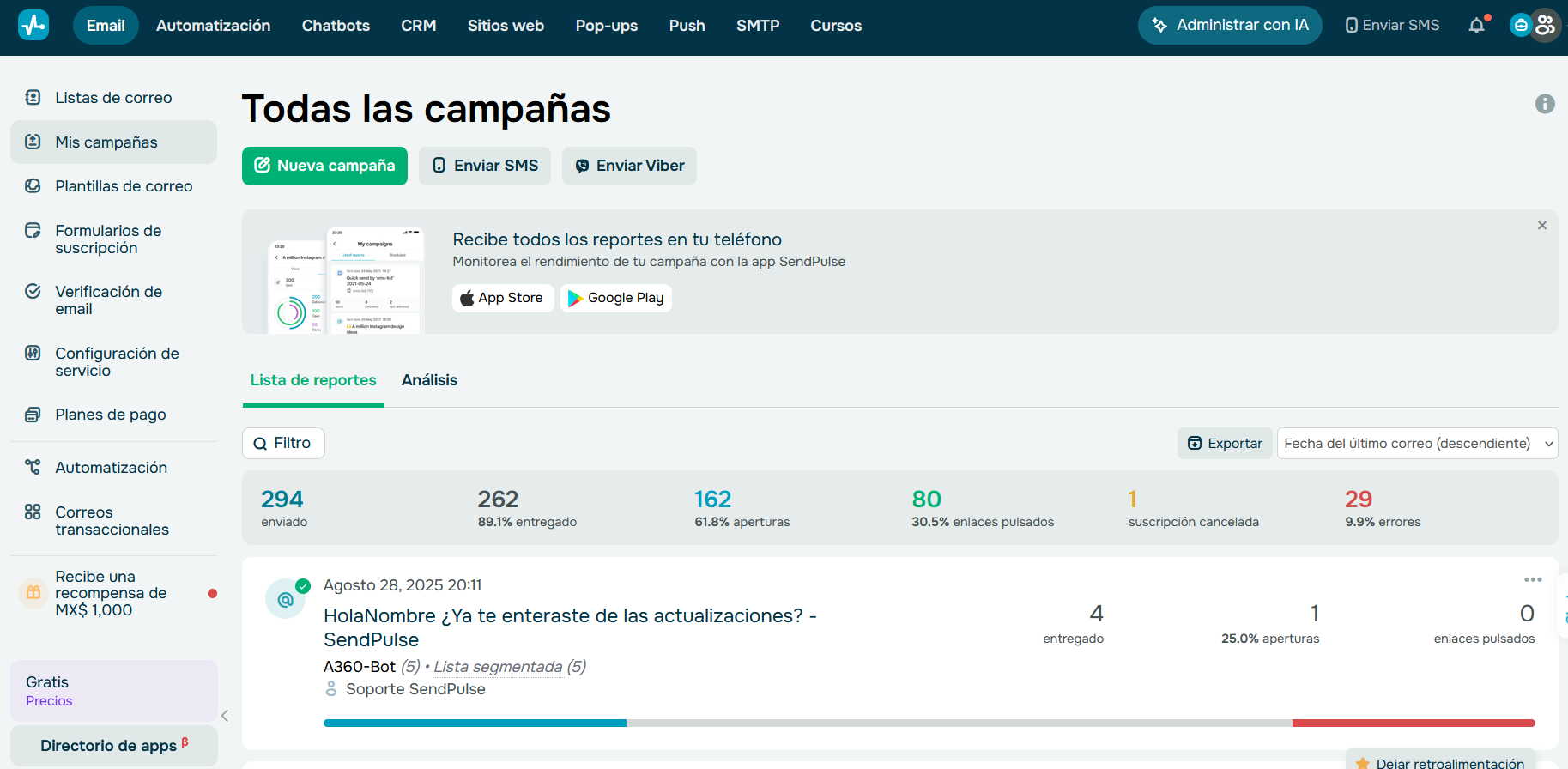Open the Filtro search filter

click(283, 443)
